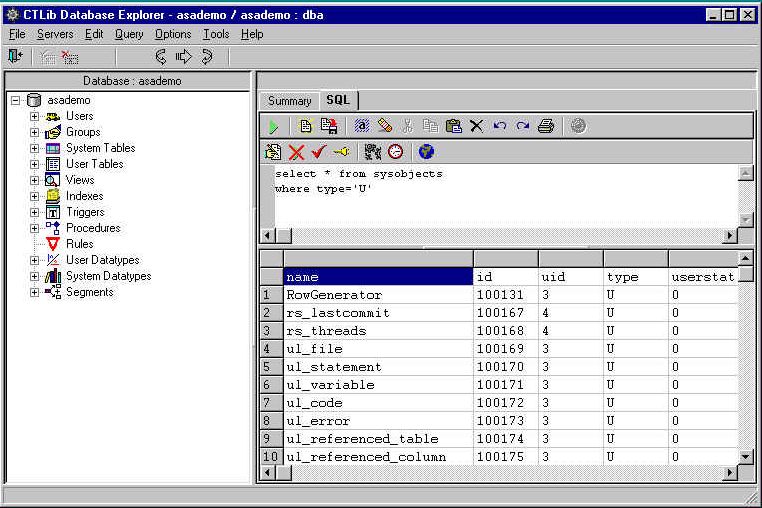Image resolution: width=762 pixels, height=508 pixels.
Task: Click the red X rollback icon
Action: (296, 153)
